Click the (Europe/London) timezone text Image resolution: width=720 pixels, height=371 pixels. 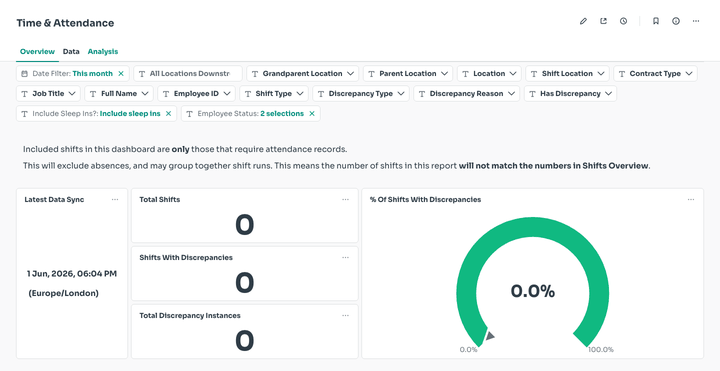click(63, 293)
